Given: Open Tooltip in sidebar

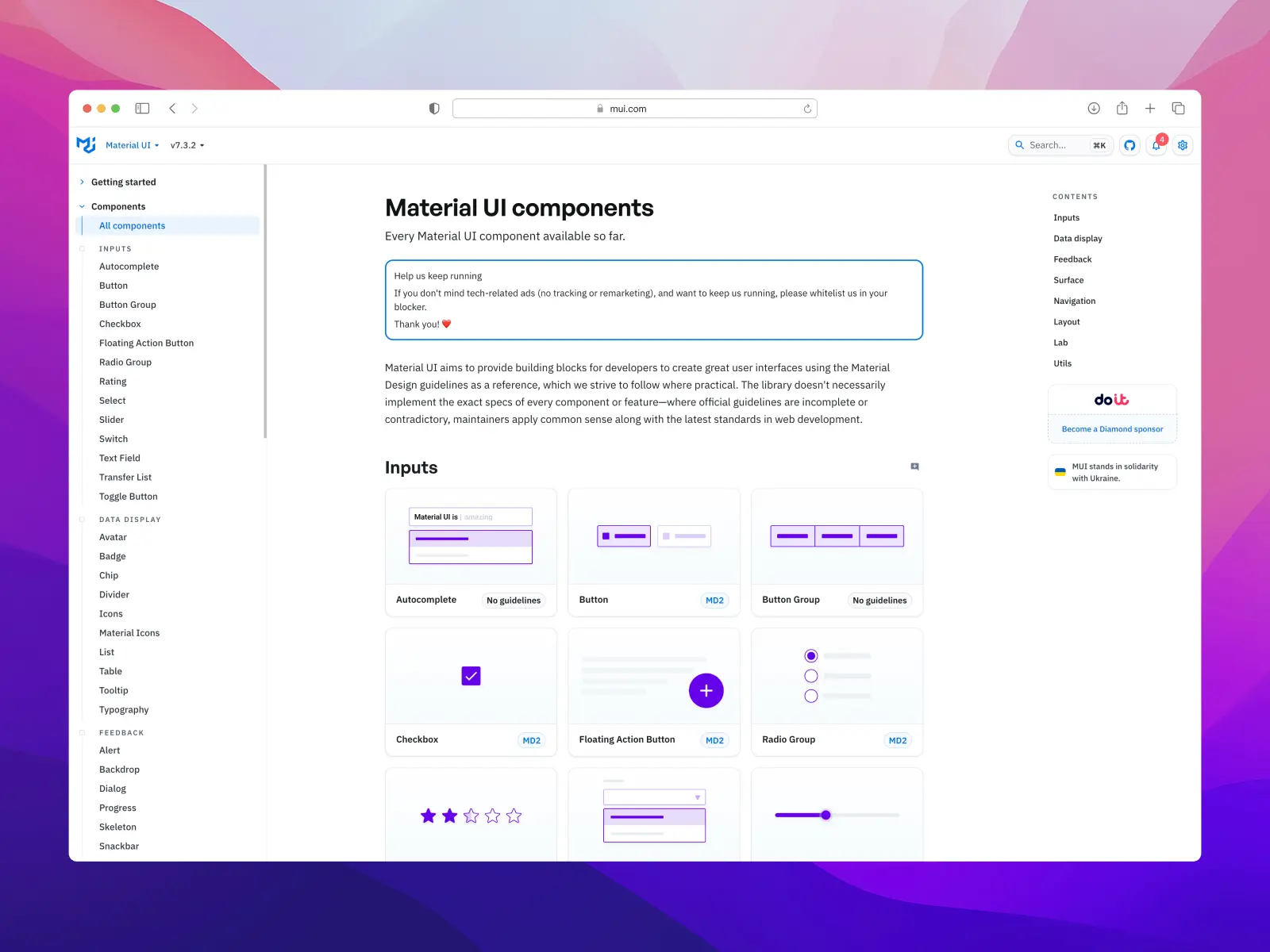Looking at the screenshot, I should [114, 691].
